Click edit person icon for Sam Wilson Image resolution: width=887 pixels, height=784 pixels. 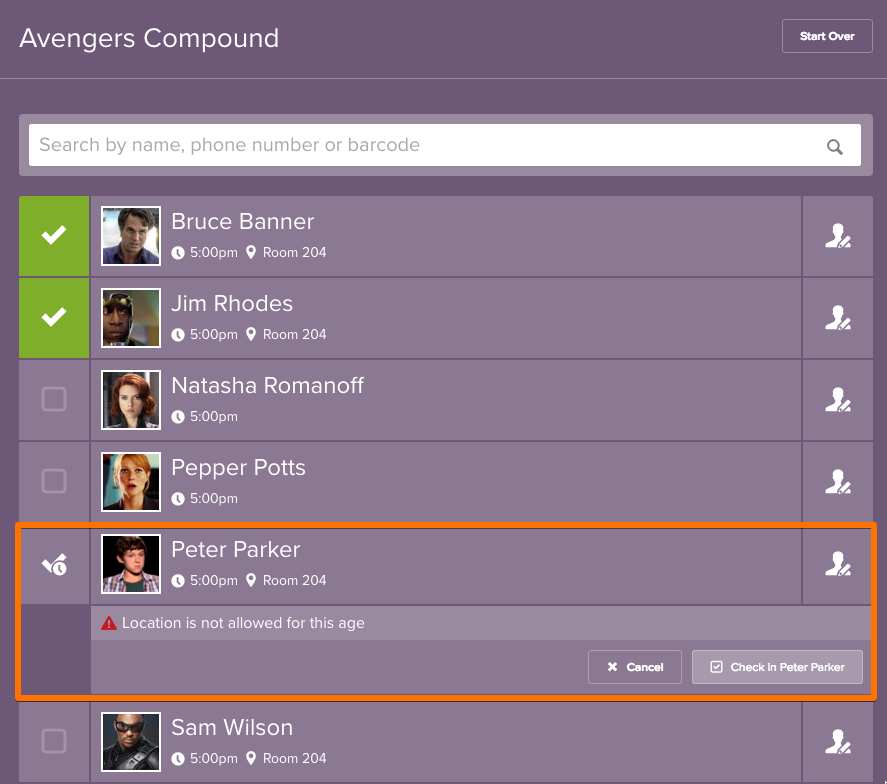pyautogui.click(x=837, y=742)
